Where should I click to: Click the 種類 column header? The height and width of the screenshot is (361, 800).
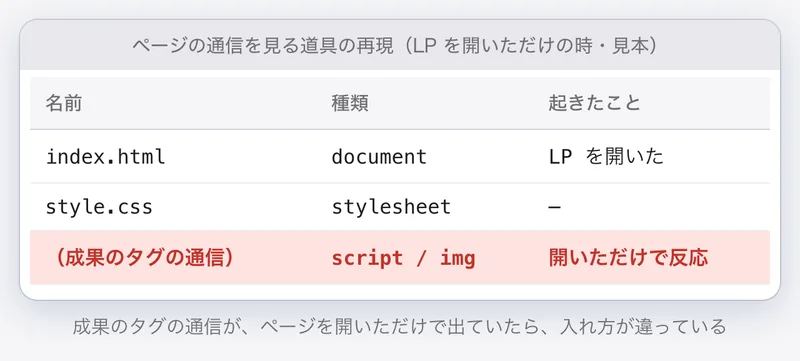point(350,104)
